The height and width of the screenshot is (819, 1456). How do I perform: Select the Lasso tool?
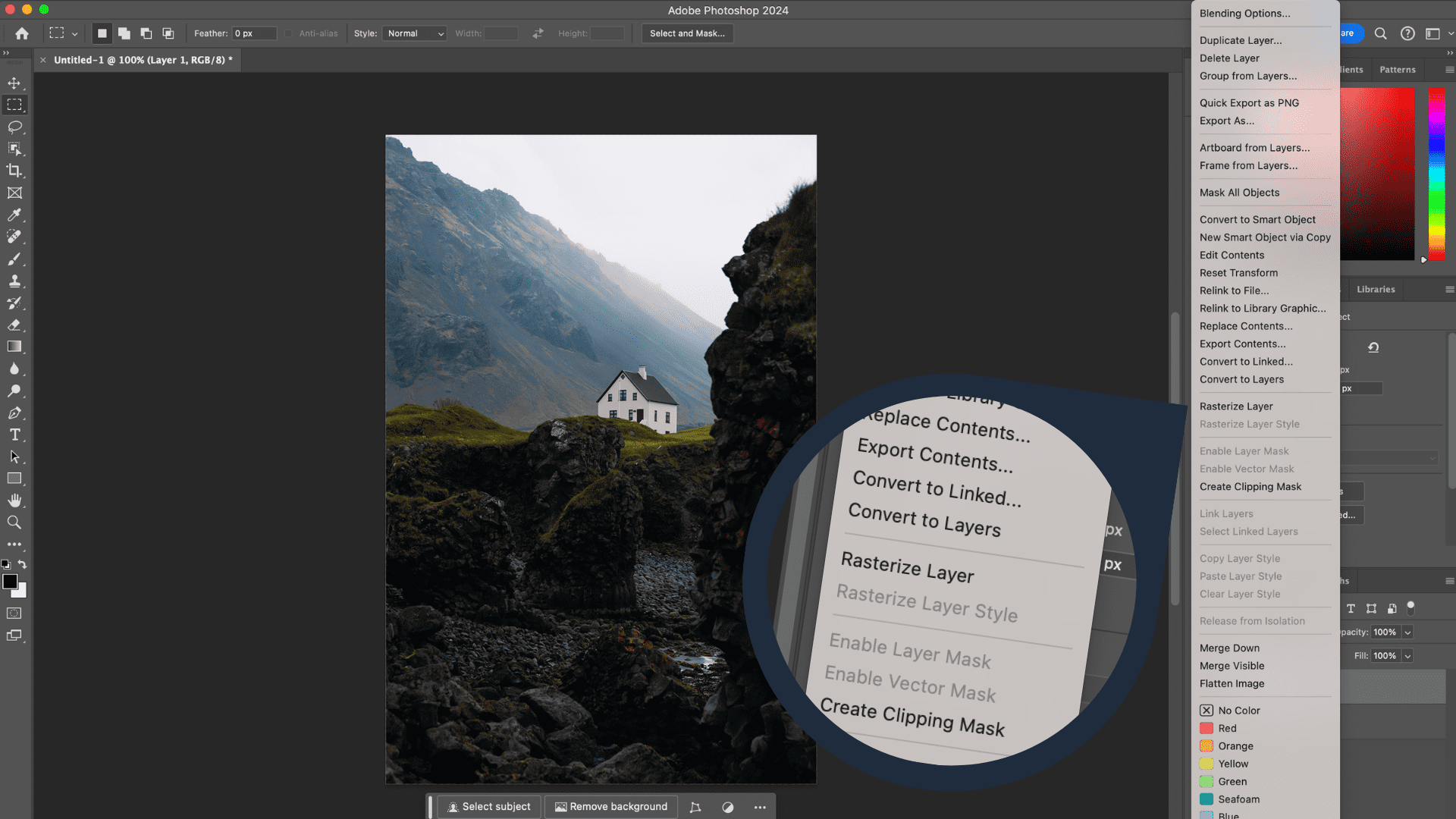(15, 127)
